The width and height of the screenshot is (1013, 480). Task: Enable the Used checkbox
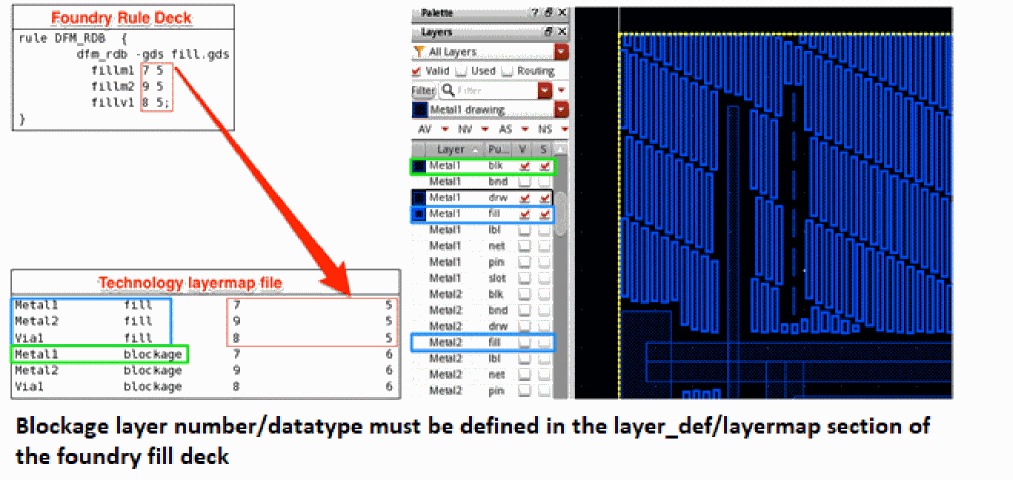coord(461,71)
